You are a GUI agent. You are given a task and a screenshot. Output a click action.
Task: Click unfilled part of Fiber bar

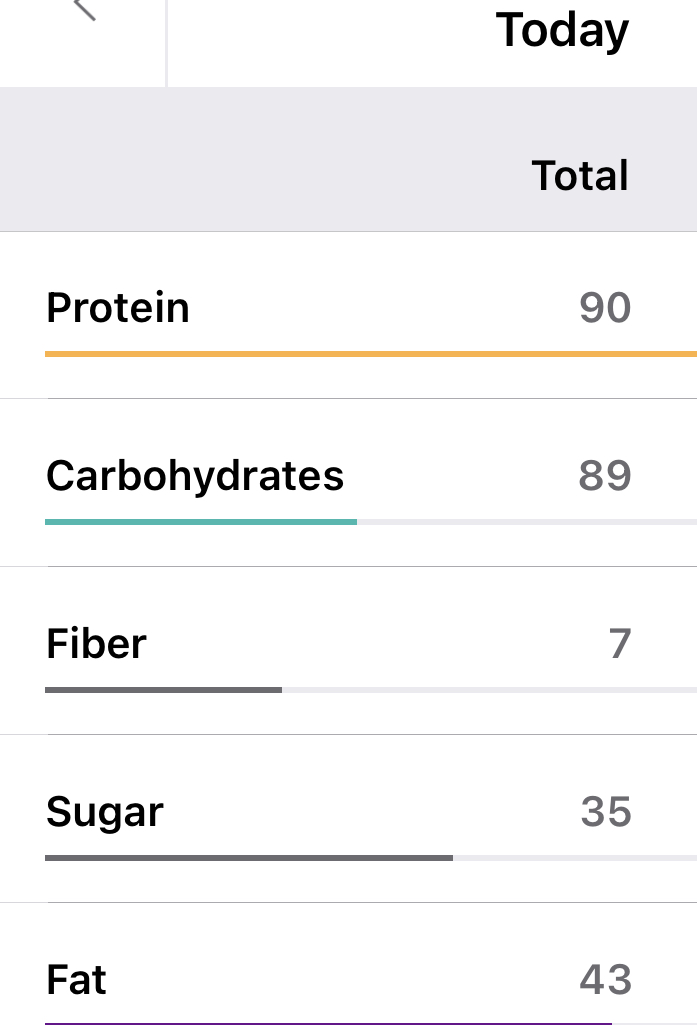[x=488, y=690]
